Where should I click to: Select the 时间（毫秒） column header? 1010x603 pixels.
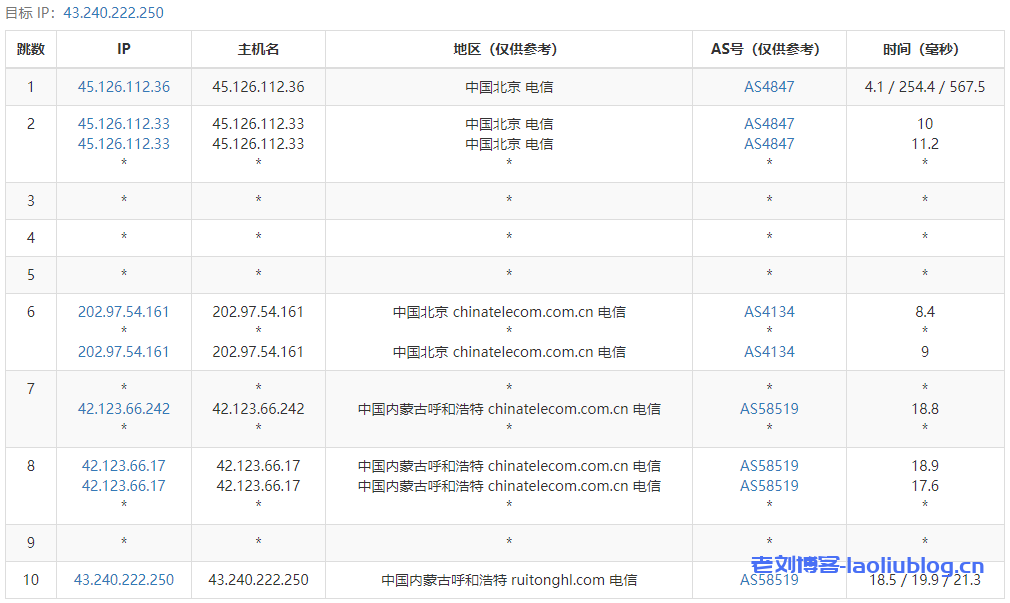[x=925, y=49]
